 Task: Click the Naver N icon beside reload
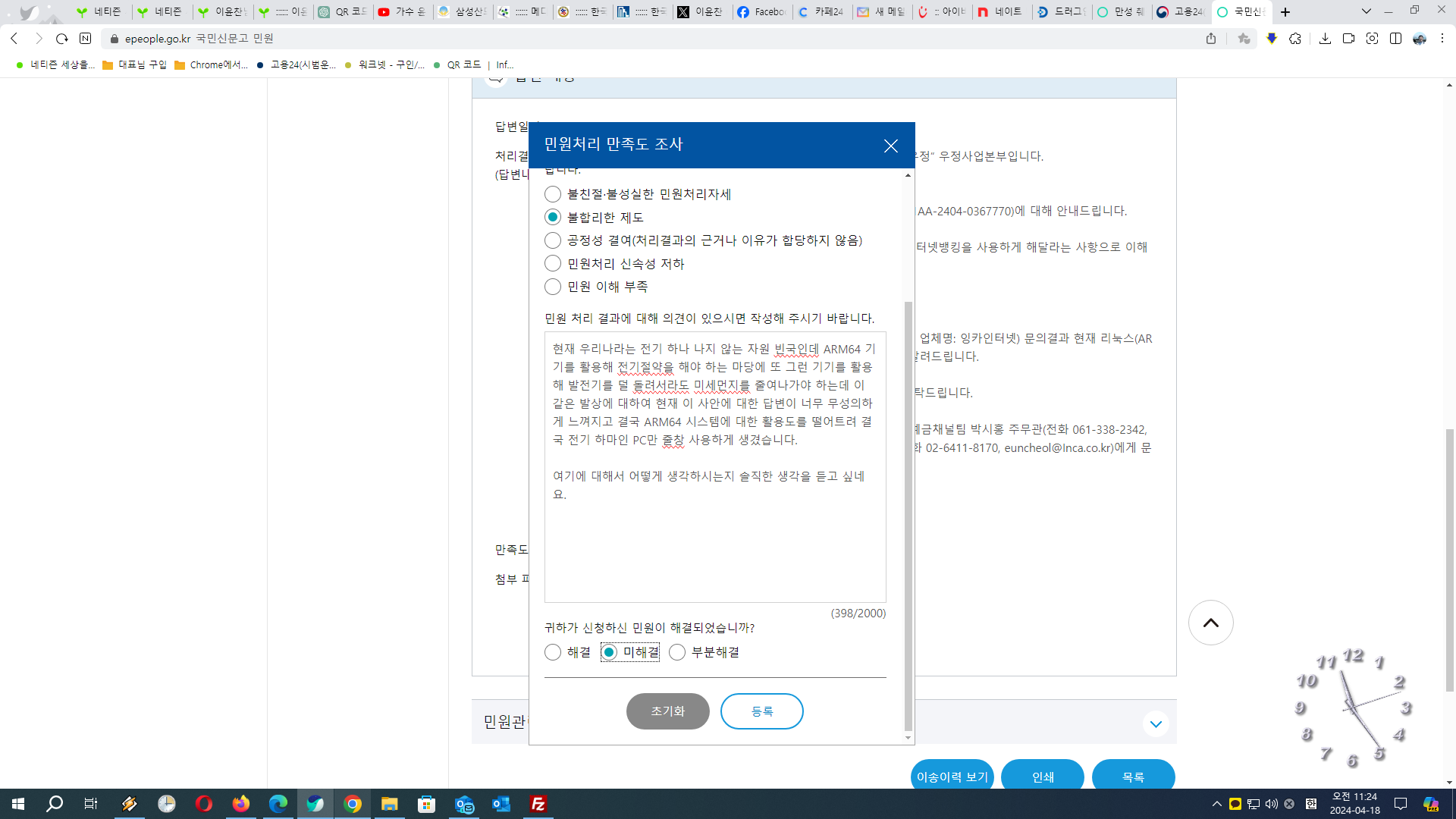tap(85, 39)
